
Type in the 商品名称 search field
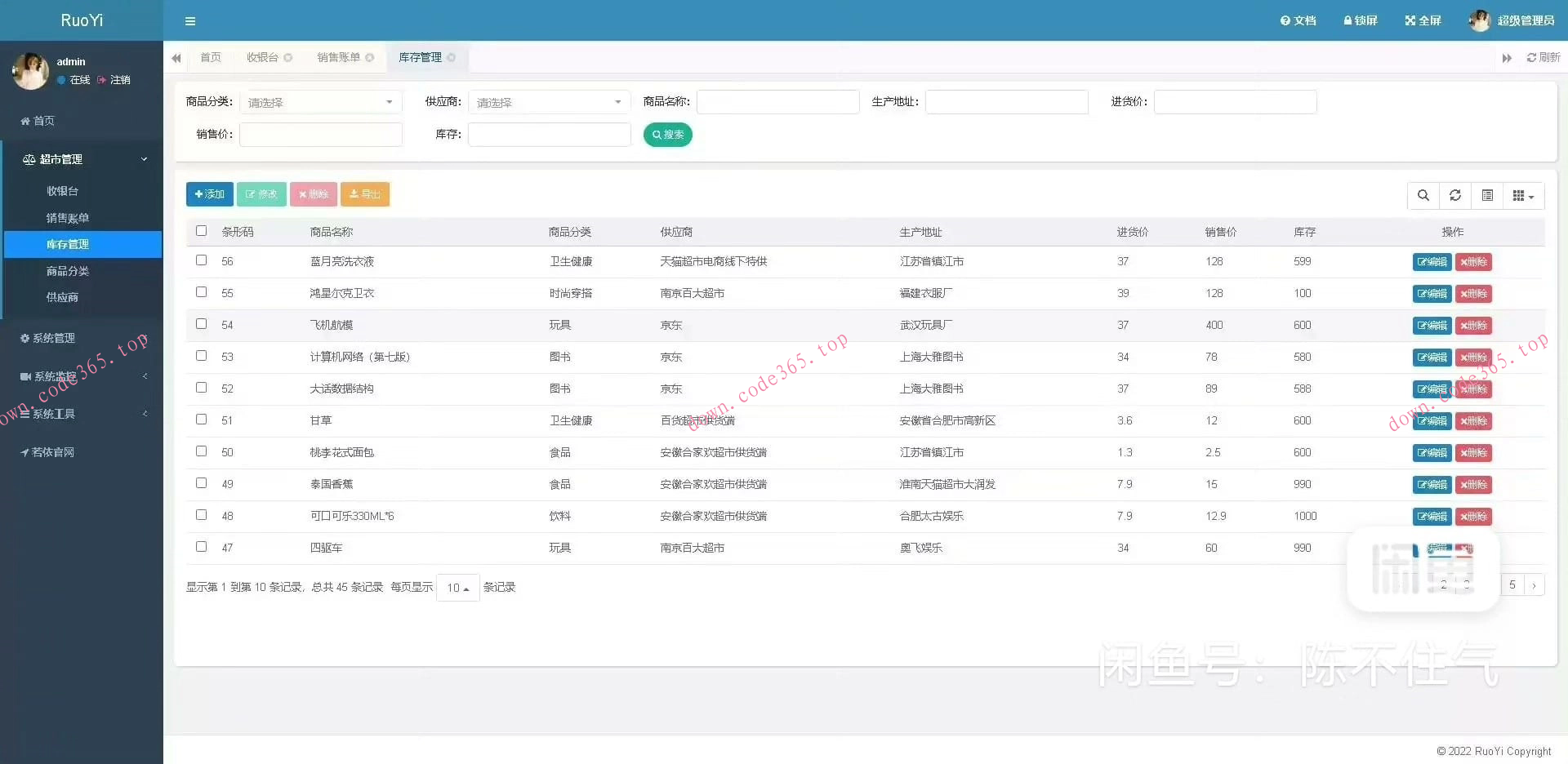(777, 101)
